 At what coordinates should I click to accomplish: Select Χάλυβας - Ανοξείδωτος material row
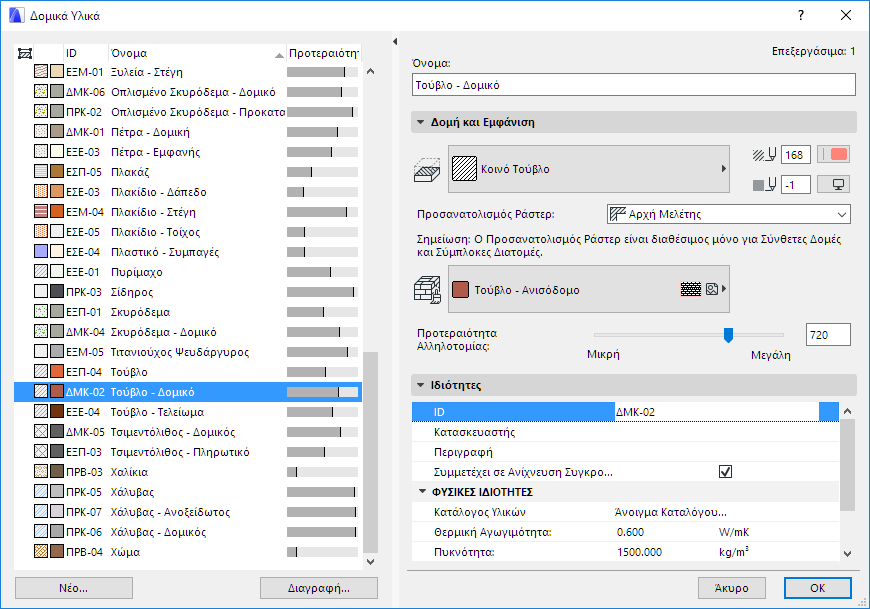188,512
